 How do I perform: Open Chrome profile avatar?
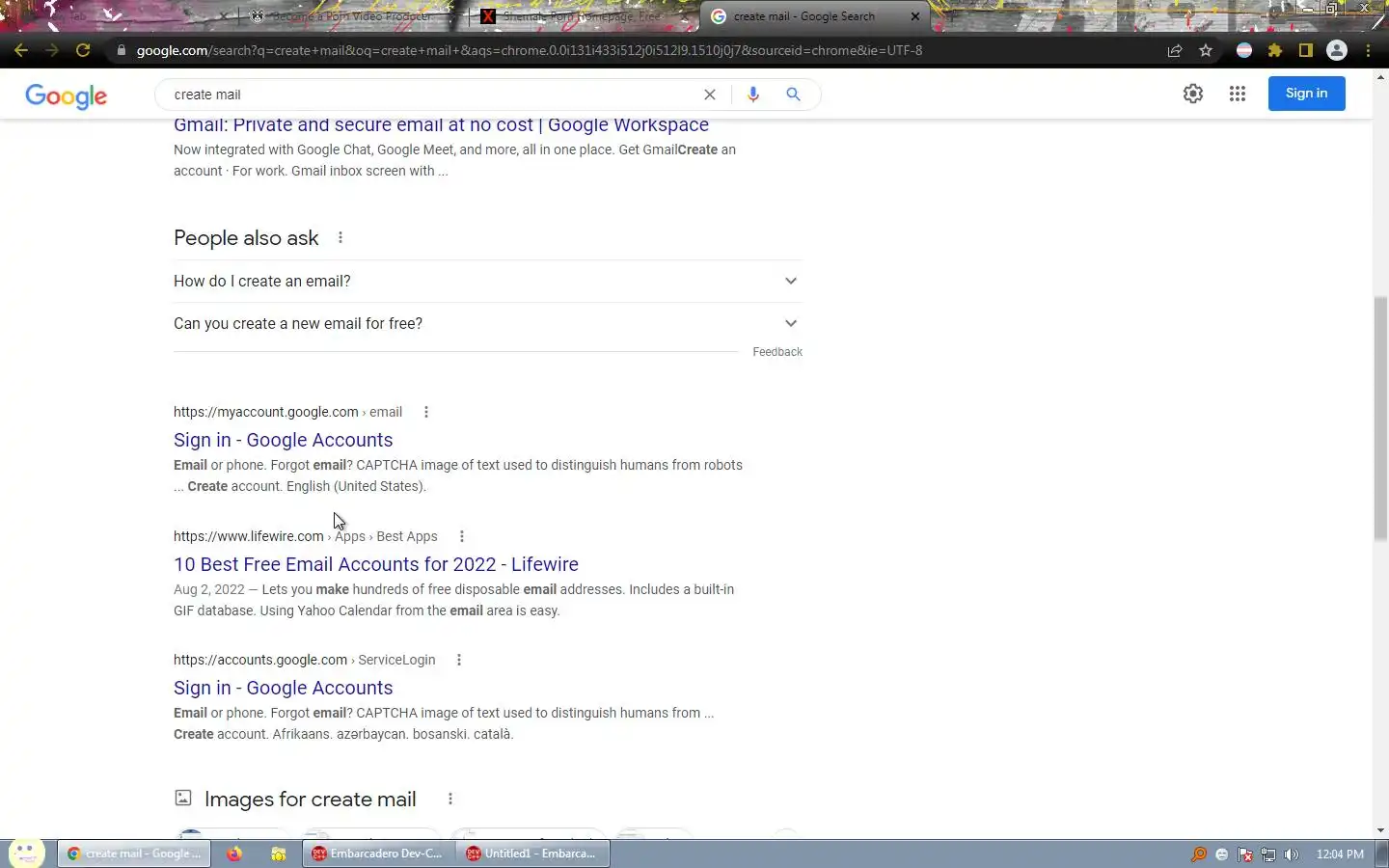tap(1337, 50)
